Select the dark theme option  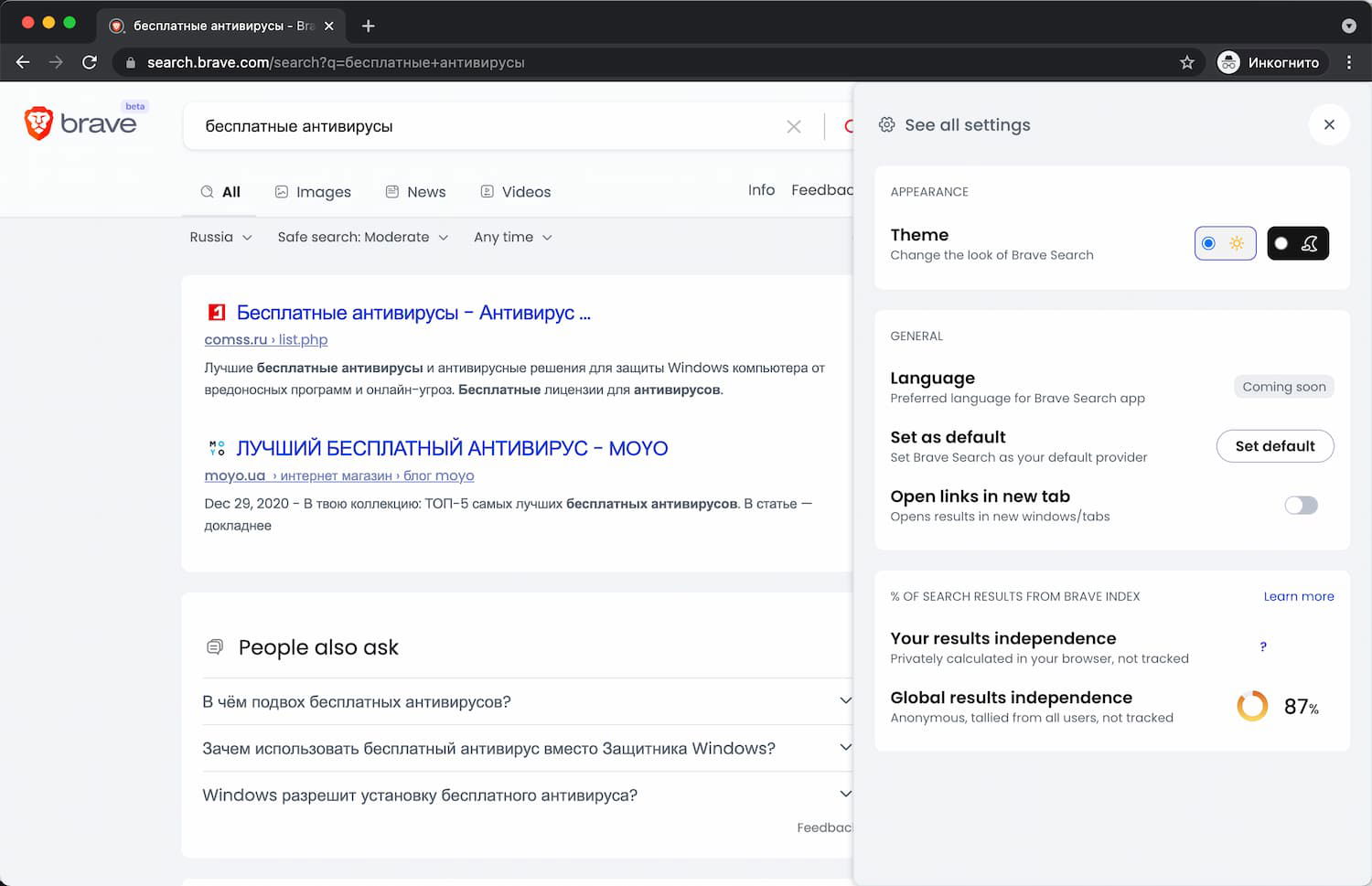click(x=1297, y=243)
